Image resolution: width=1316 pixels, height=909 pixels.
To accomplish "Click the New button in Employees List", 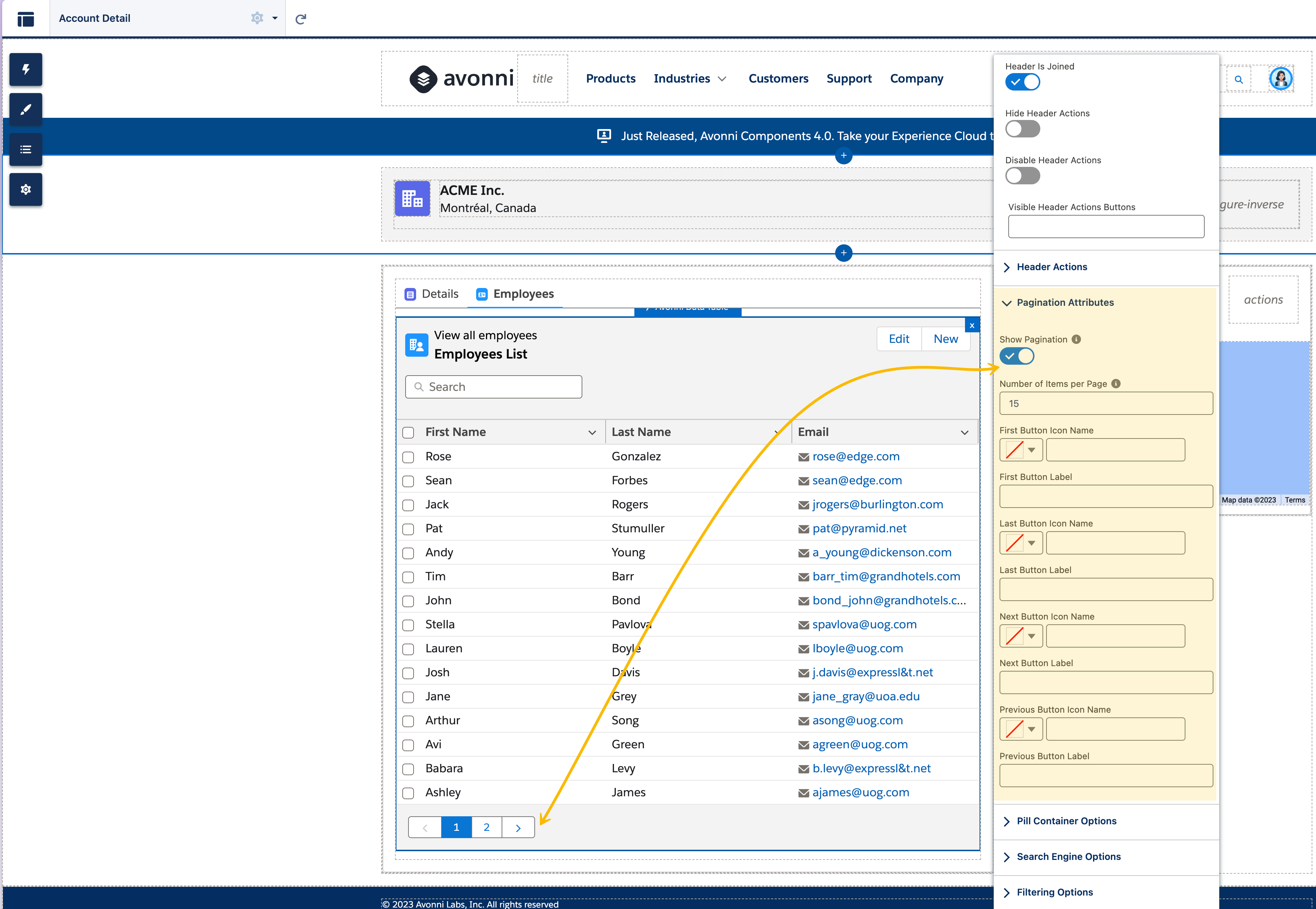I will pyautogui.click(x=945, y=339).
